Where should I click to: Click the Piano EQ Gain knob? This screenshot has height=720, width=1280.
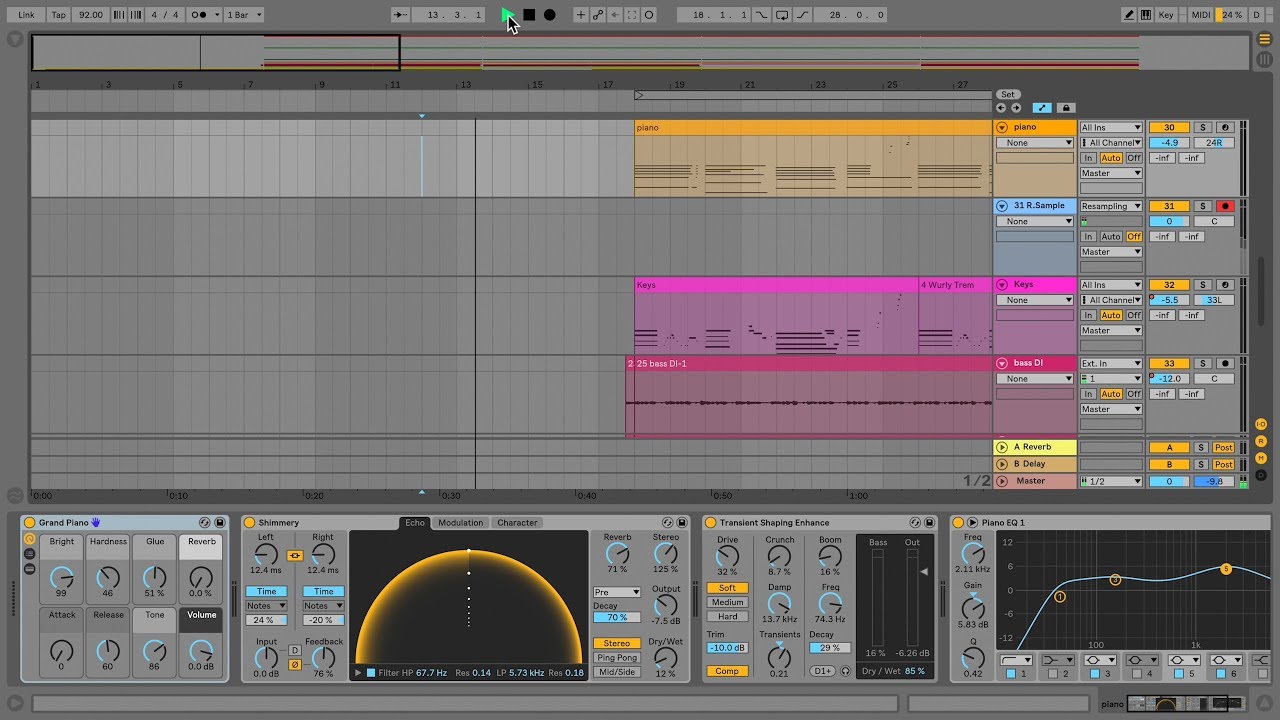[x=973, y=607]
